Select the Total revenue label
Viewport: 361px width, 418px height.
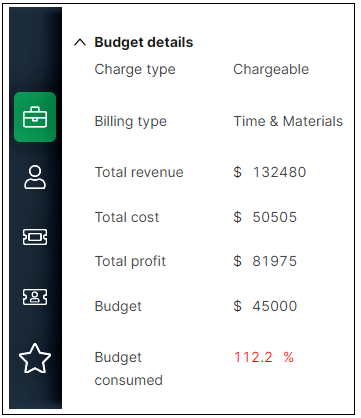[x=139, y=172]
